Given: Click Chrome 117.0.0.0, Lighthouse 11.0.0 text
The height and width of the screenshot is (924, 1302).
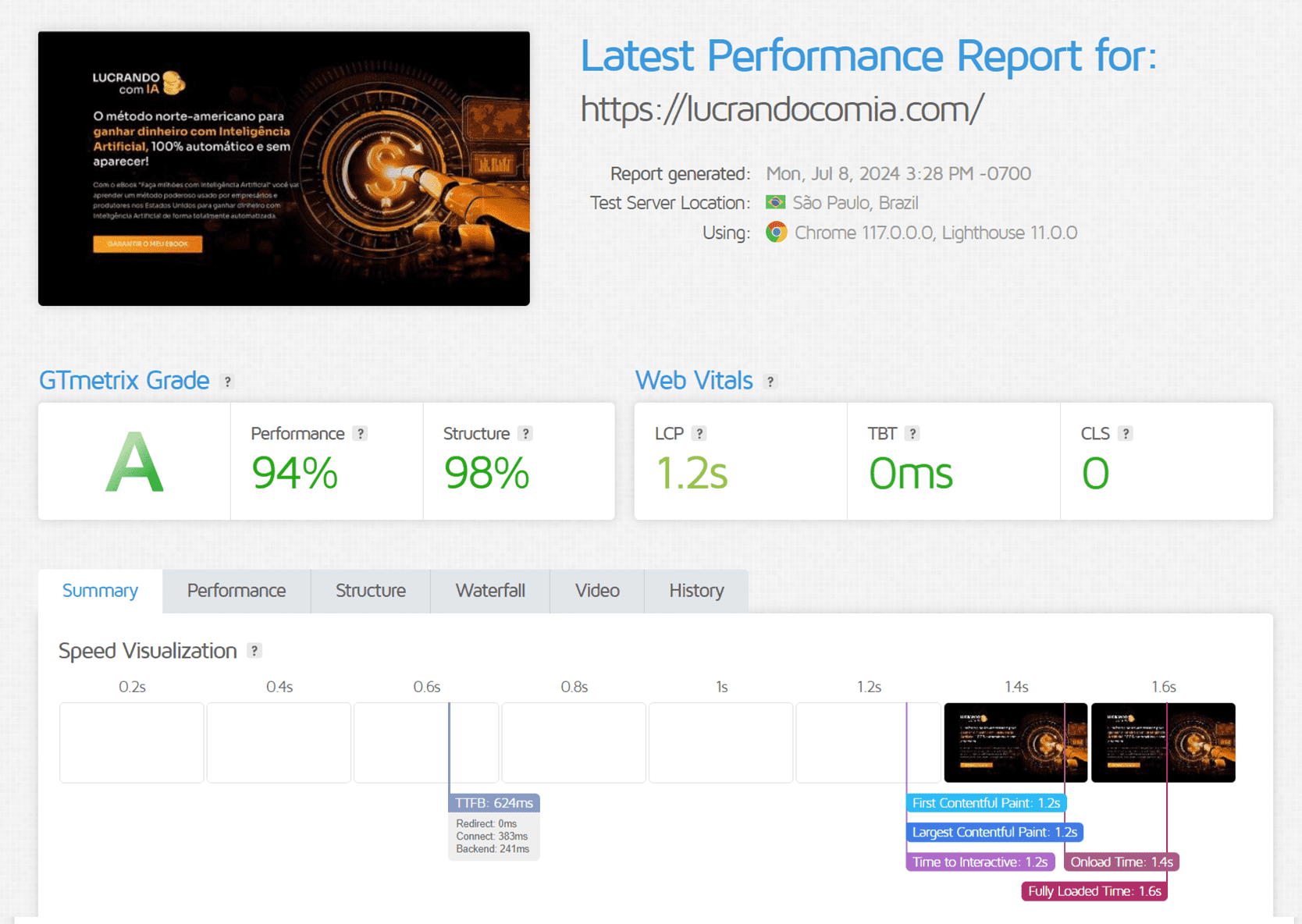Looking at the screenshot, I should (x=936, y=233).
